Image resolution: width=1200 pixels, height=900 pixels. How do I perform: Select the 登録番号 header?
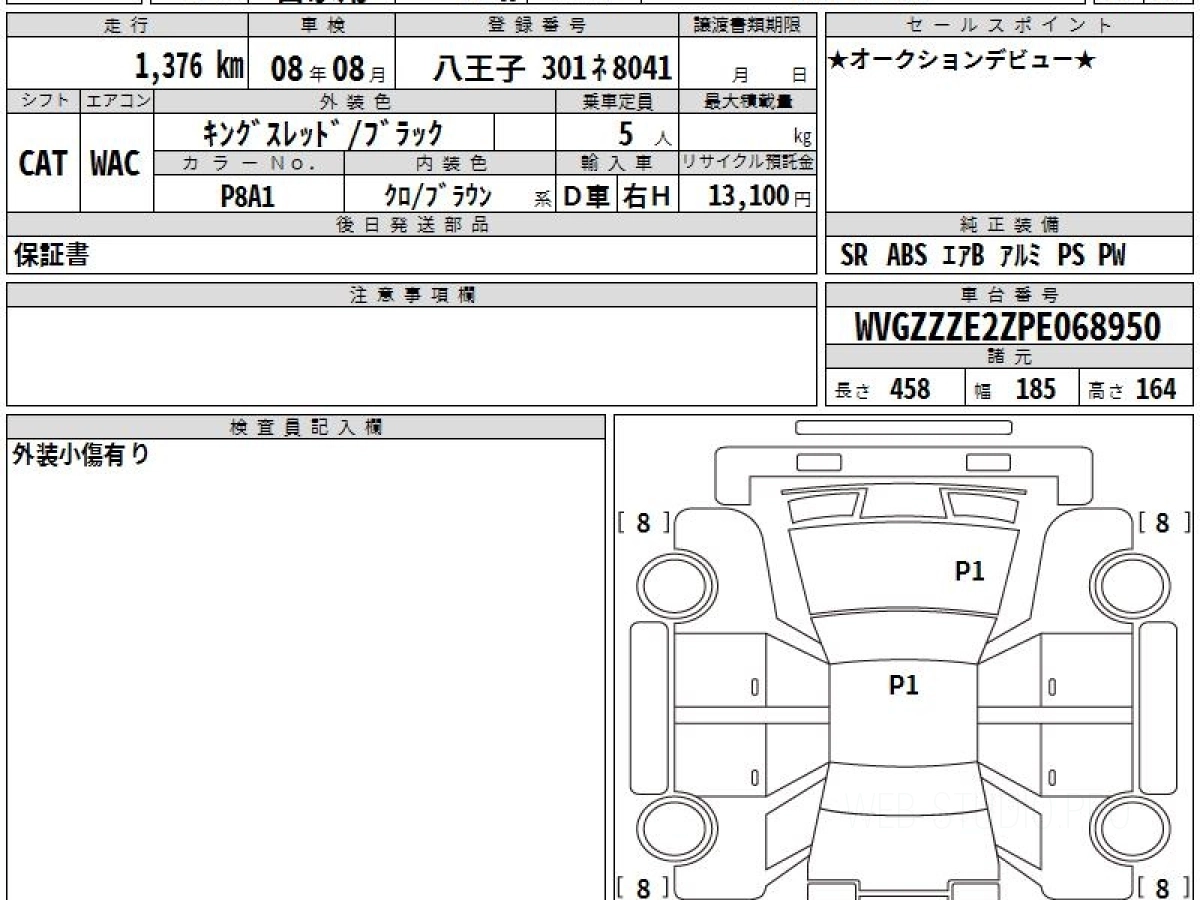pyautogui.click(x=538, y=26)
